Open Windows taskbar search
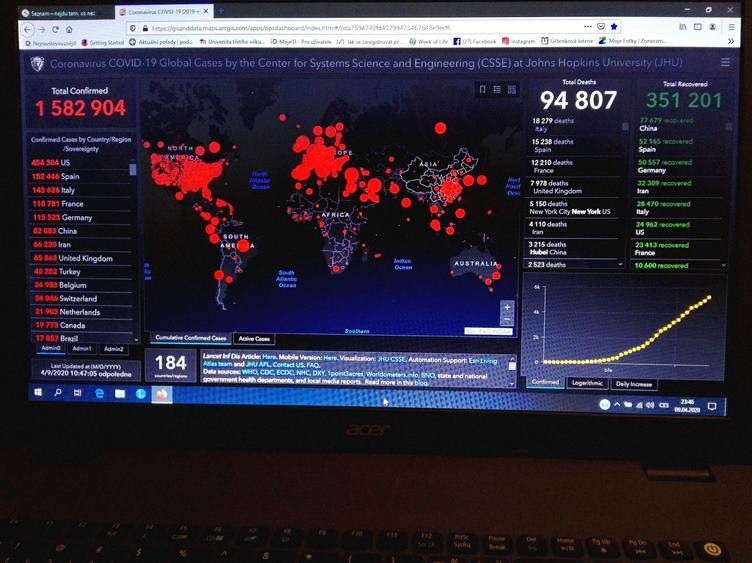This screenshot has height=563, width=752. click(58, 393)
